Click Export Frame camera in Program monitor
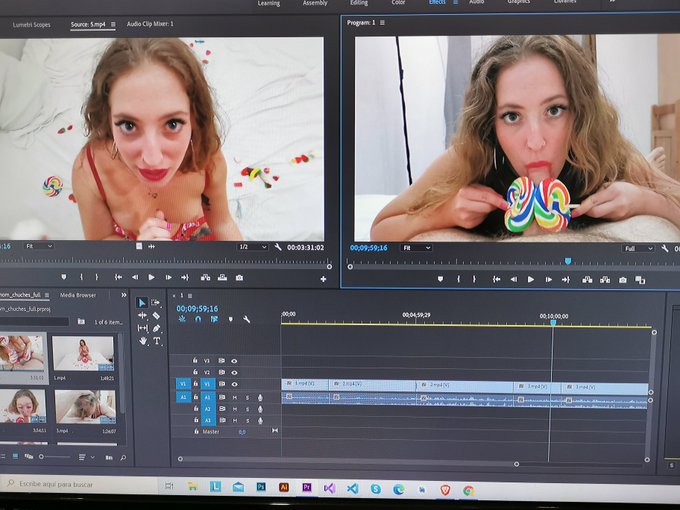Image resolution: width=680 pixels, height=510 pixels. (623, 280)
